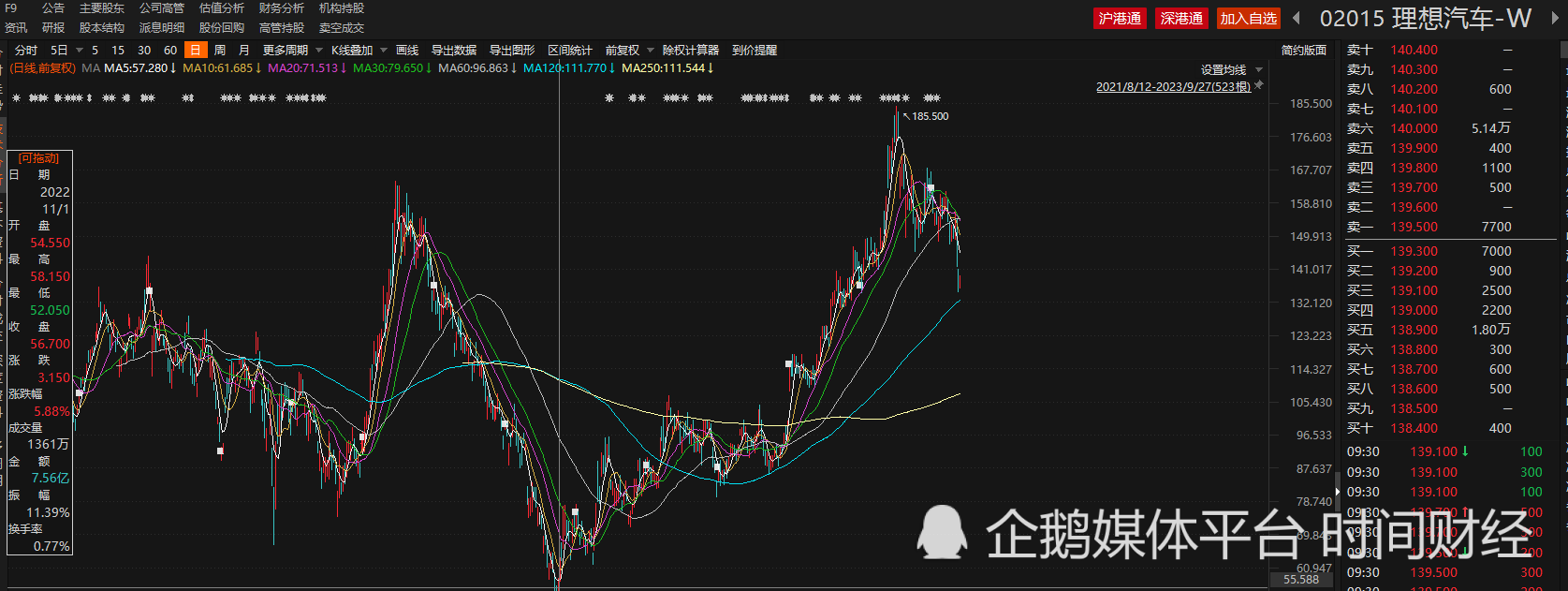Open 区间统计 range statistics
The height and width of the screenshot is (591, 1568).
point(570,51)
